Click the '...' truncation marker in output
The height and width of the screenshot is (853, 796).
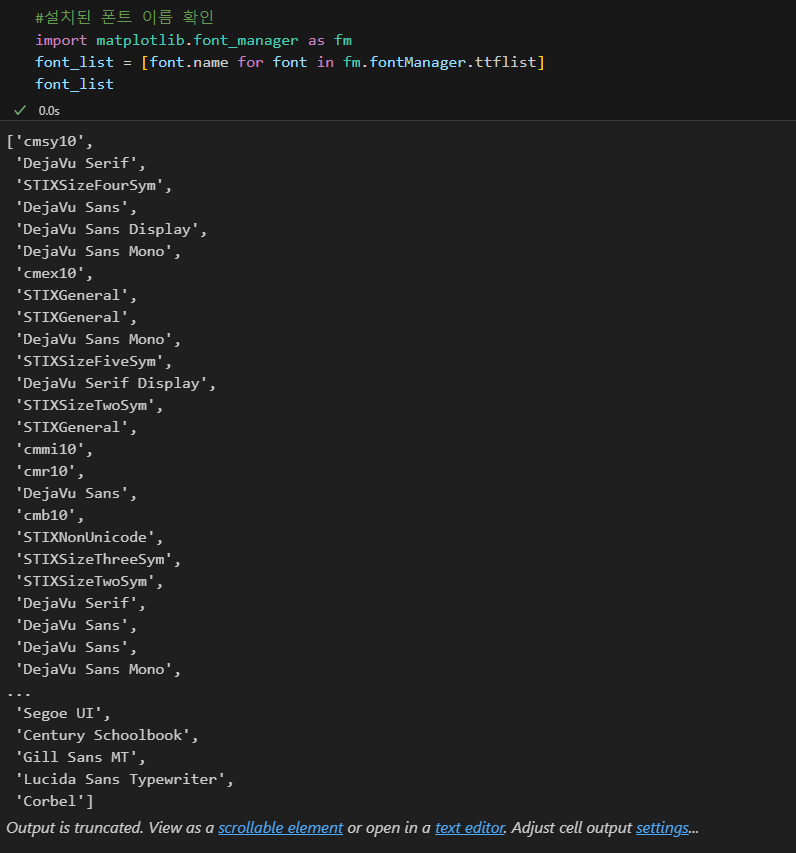point(18,694)
